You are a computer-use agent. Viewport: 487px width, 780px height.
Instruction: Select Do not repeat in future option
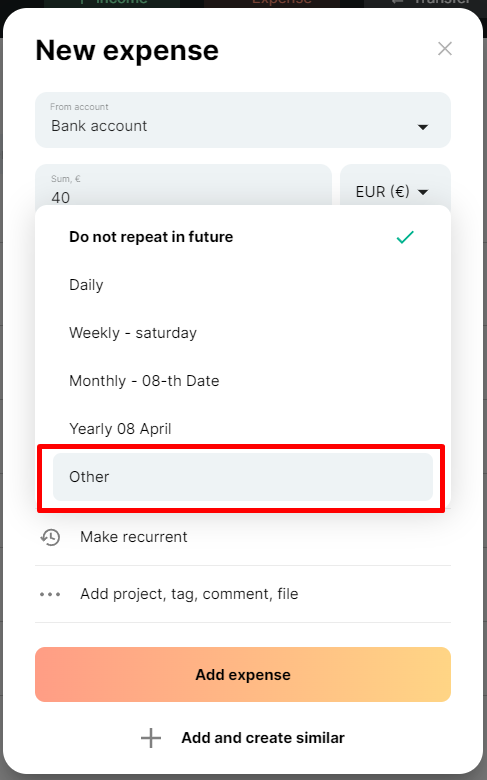coord(243,237)
